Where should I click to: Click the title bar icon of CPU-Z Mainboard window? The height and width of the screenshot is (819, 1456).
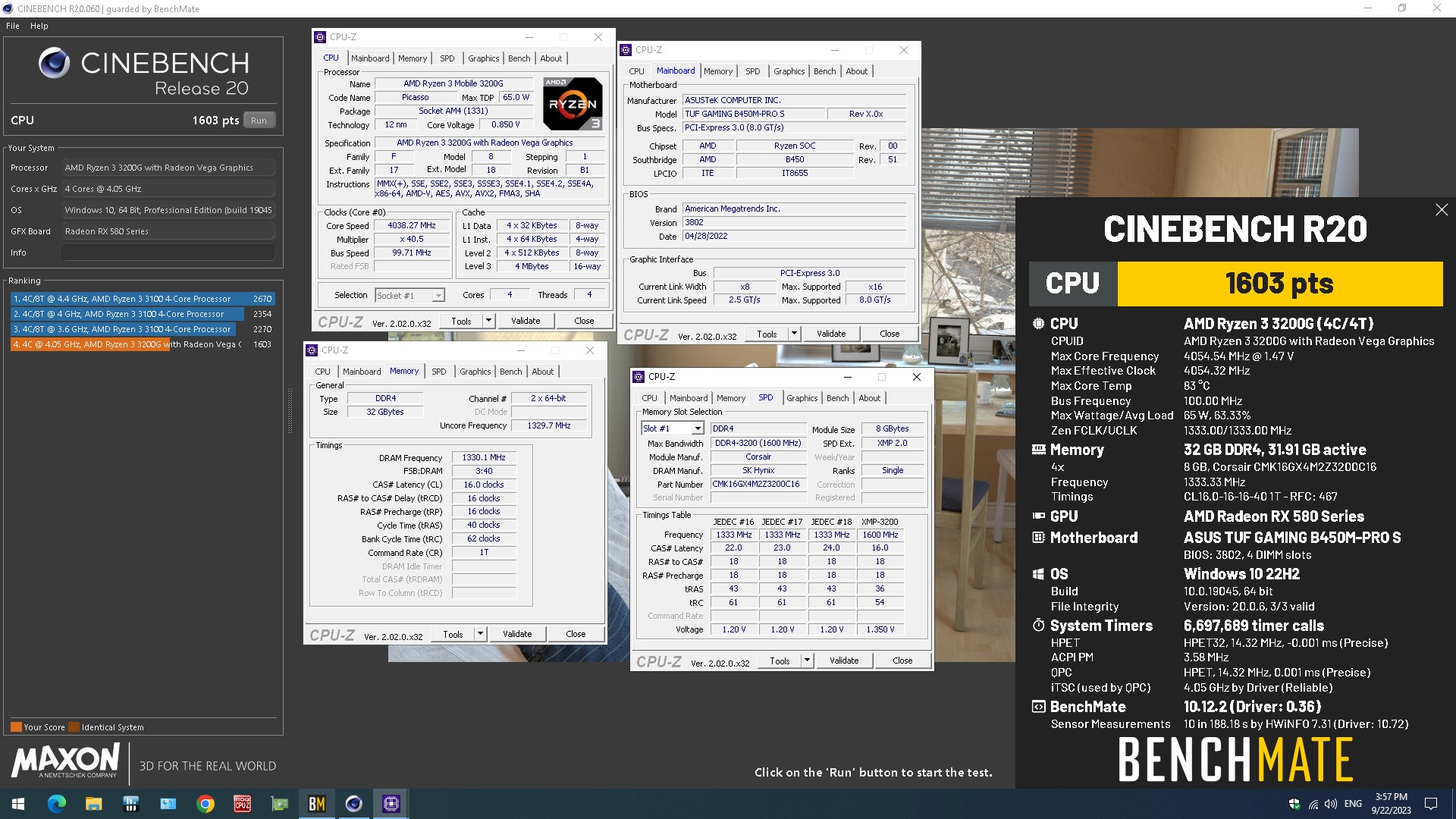pyautogui.click(x=626, y=50)
